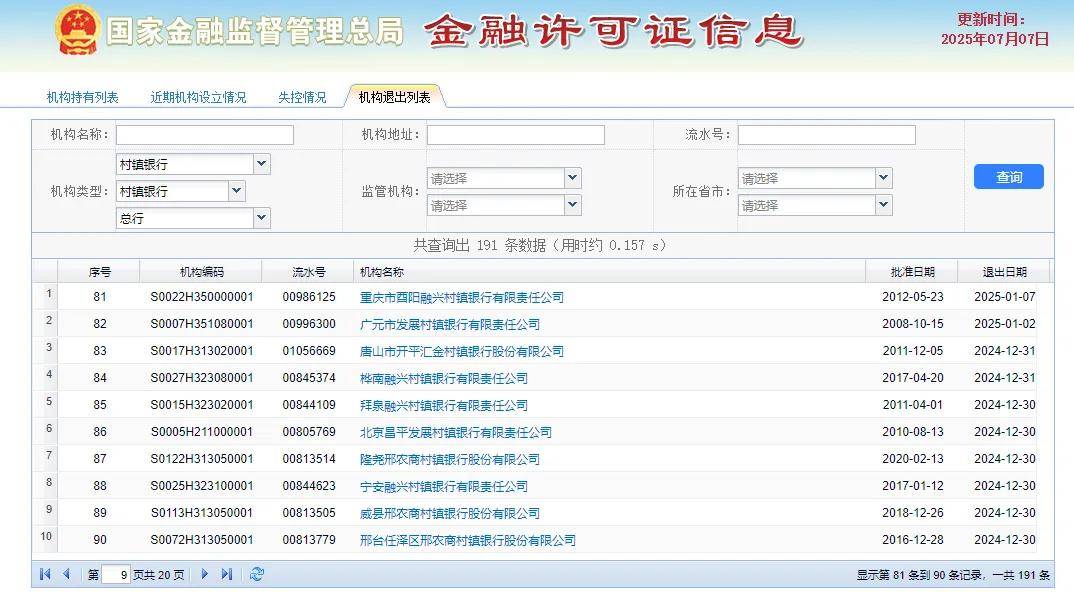The image size is (1074, 592).
Task: Switch to 机构持有列表 tab
Action: pos(82,97)
